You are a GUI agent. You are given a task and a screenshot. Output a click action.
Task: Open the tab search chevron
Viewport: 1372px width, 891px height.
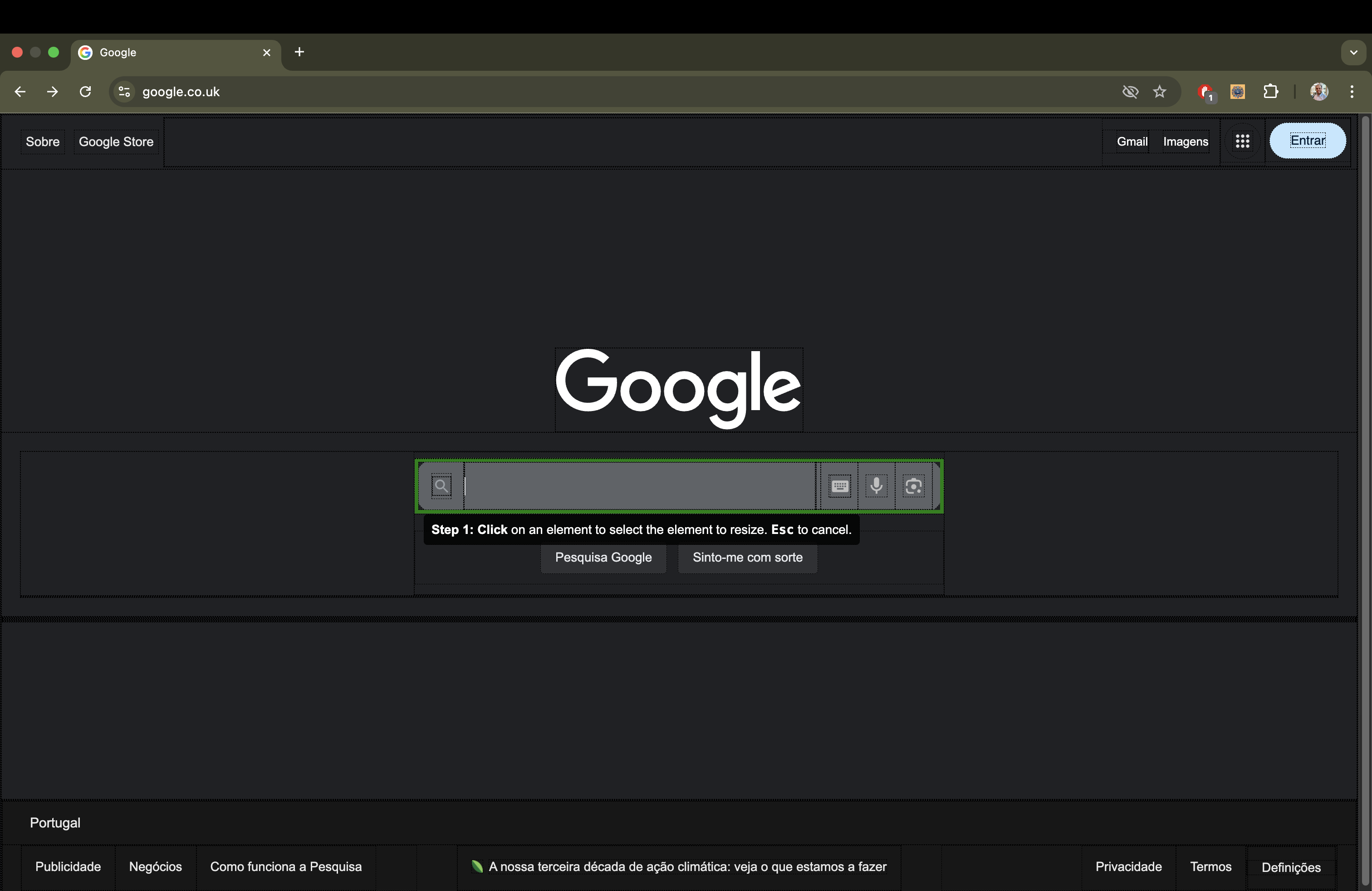point(1353,52)
